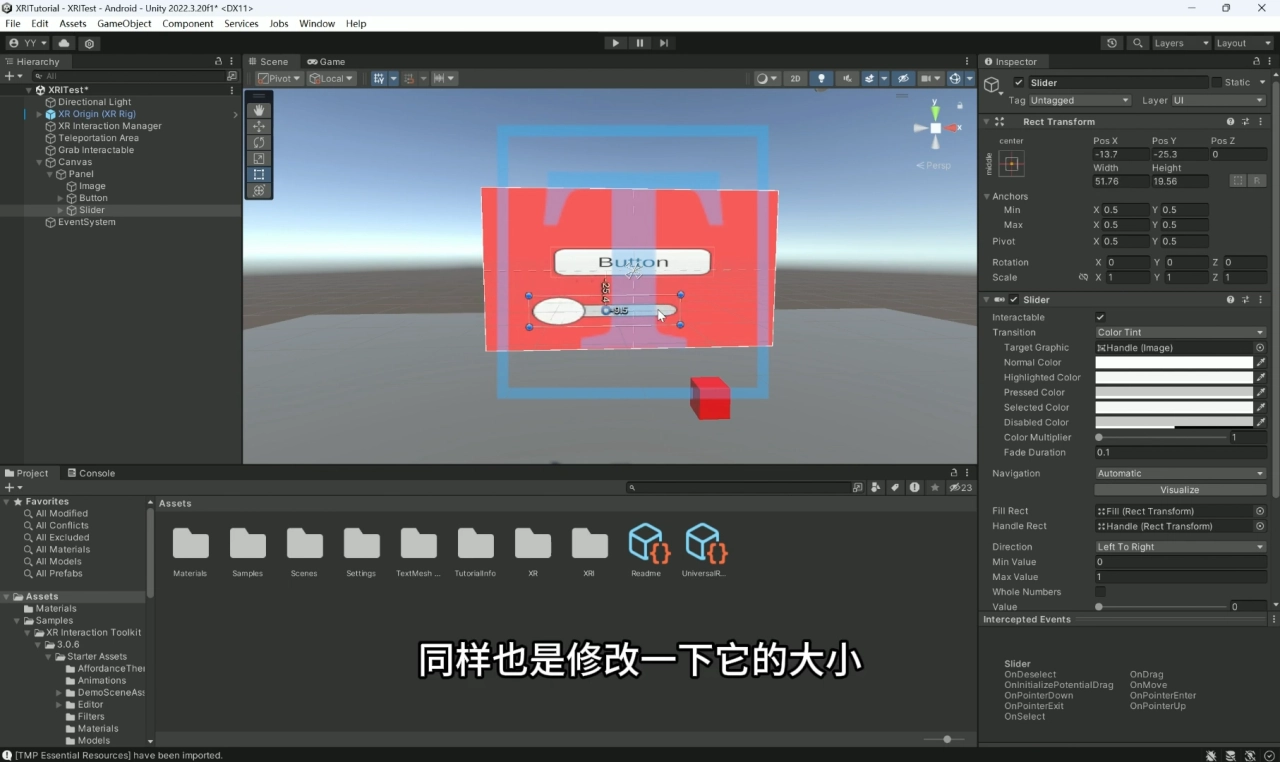Open the GameObject menu
This screenshot has height=762, width=1280.
click(x=124, y=23)
